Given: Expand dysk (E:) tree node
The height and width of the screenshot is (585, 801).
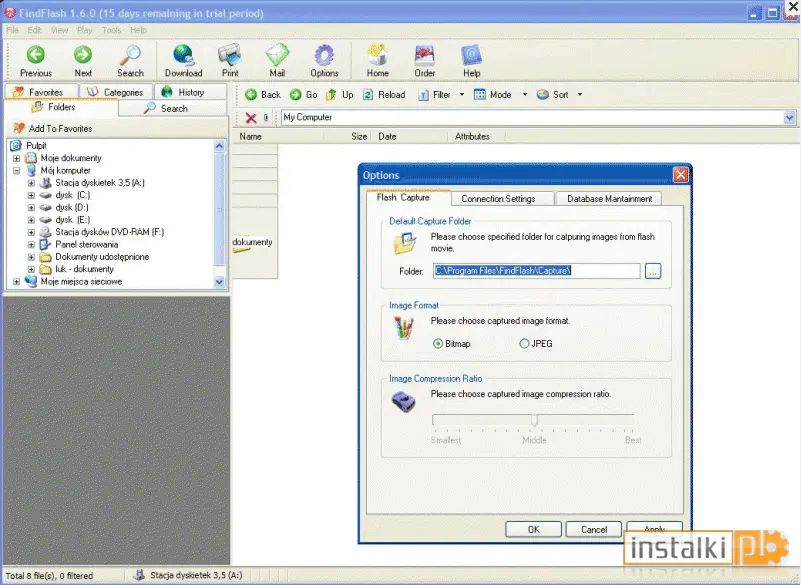Looking at the screenshot, I should [x=31, y=220].
